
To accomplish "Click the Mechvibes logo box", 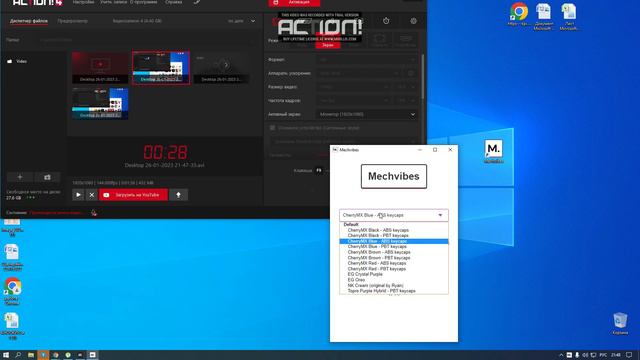I will 393,176.
